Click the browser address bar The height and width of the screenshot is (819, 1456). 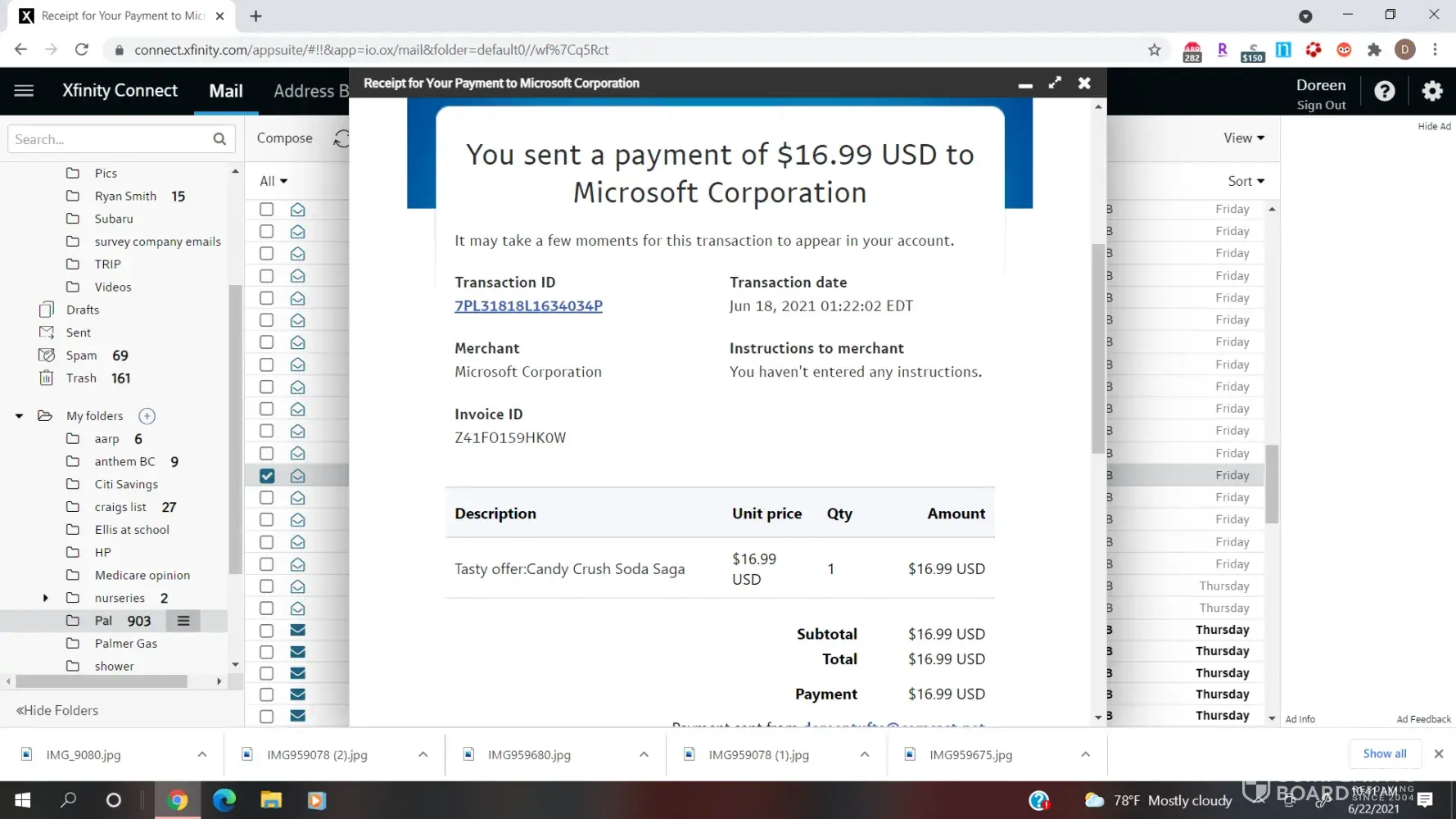point(635,50)
